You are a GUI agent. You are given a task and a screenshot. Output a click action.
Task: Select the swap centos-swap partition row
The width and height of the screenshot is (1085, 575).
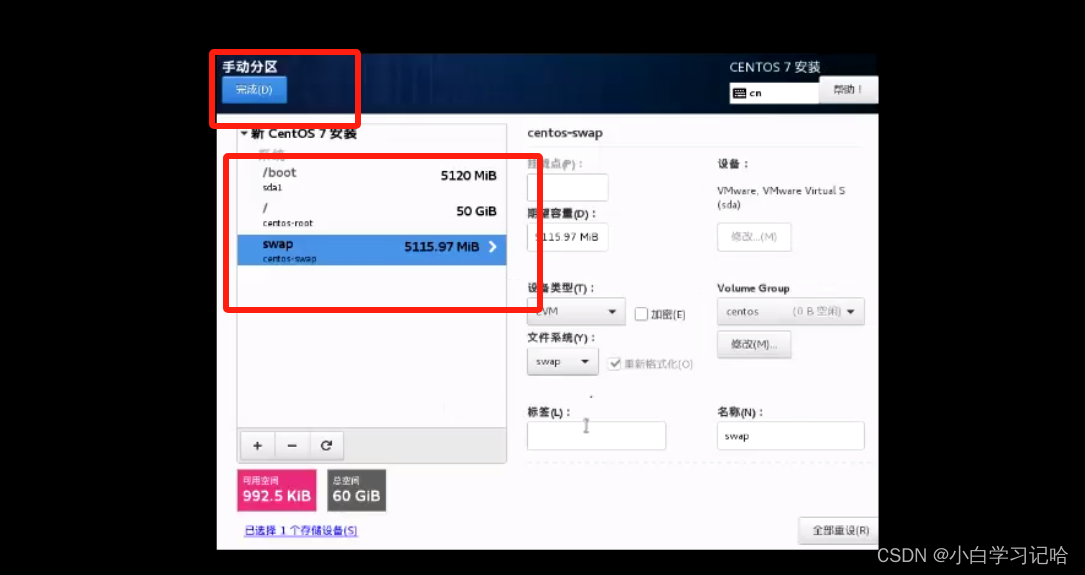(x=372, y=250)
